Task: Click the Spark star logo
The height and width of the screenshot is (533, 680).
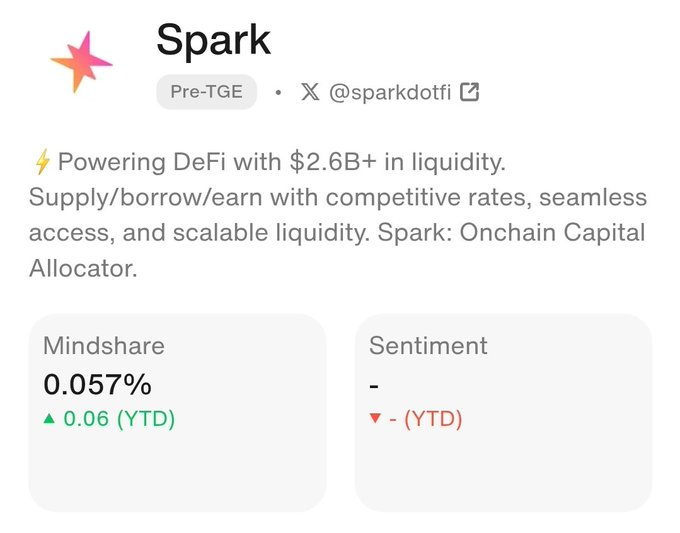Action: pyautogui.click(x=82, y=62)
